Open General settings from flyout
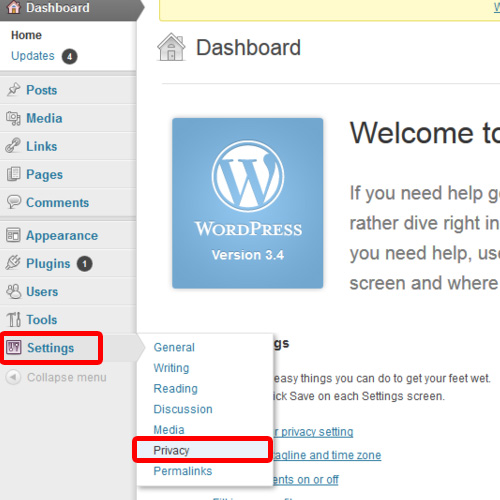The image size is (500, 500). point(174,347)
